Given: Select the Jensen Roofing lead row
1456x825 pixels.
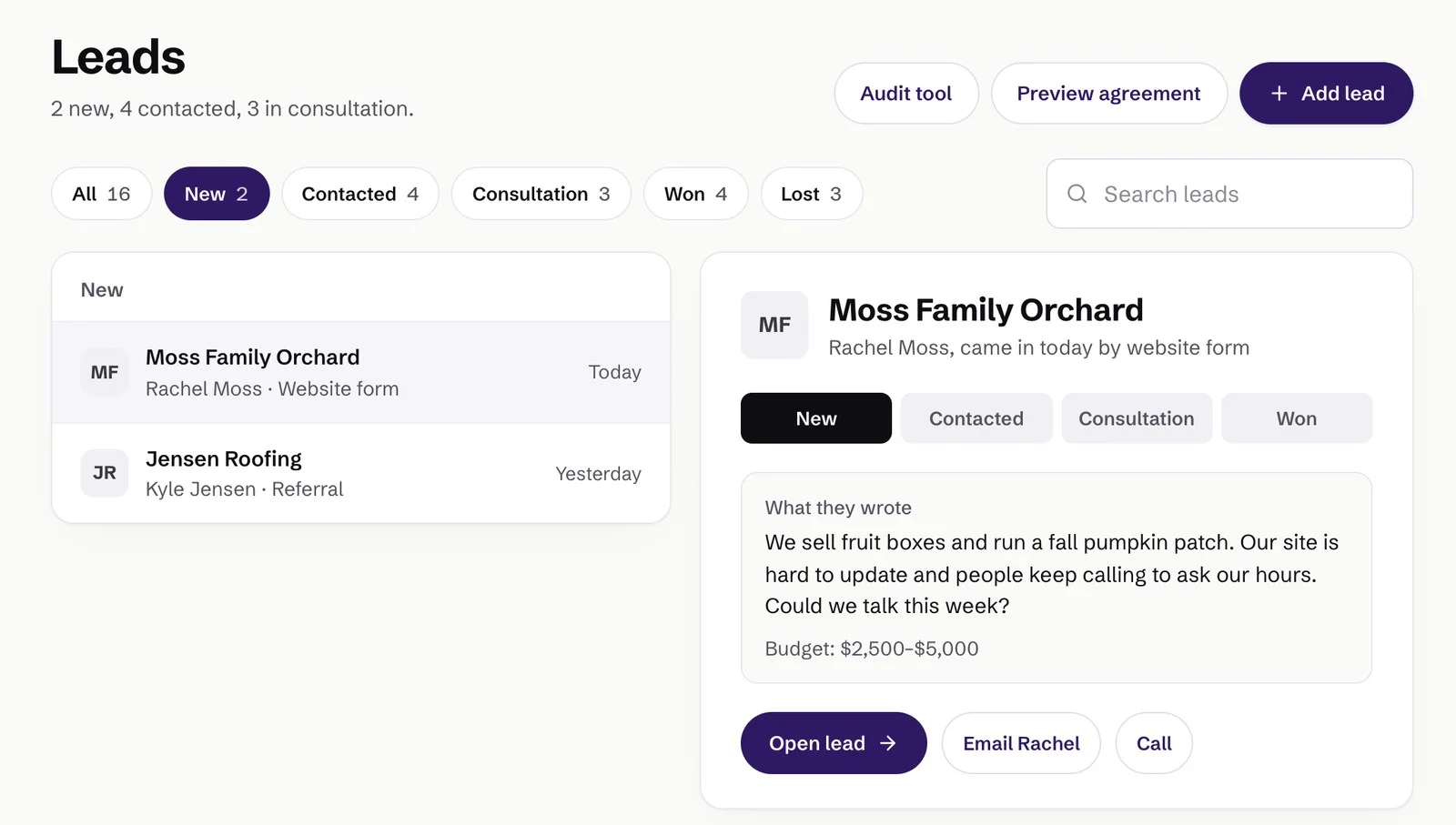Looking at the screenshot, I should click(x=361, y=473).
